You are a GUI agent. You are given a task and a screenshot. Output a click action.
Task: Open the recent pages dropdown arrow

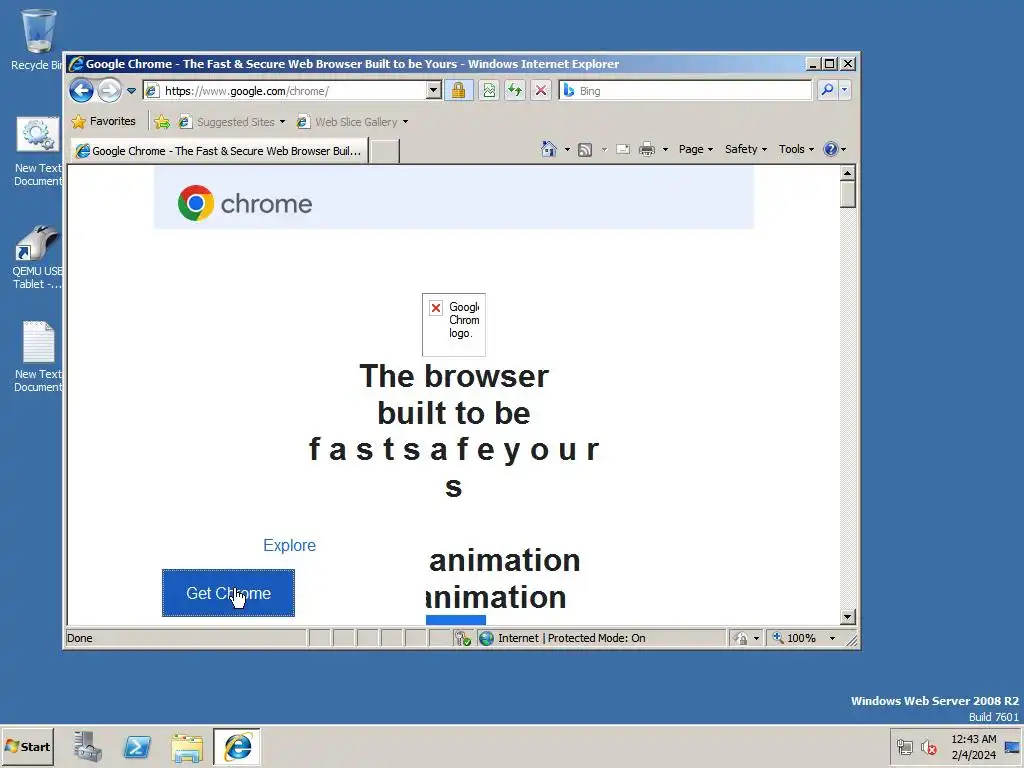131,91
